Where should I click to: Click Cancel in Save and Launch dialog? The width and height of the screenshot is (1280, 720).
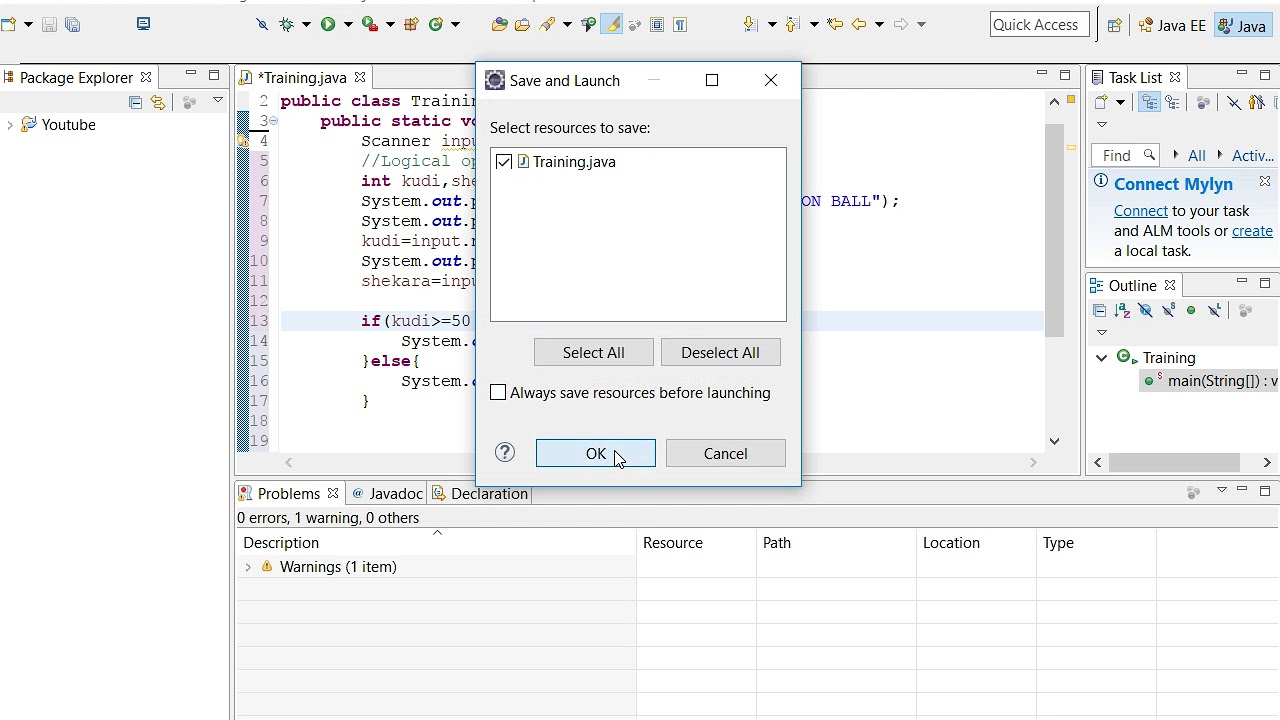coord(726,454)
